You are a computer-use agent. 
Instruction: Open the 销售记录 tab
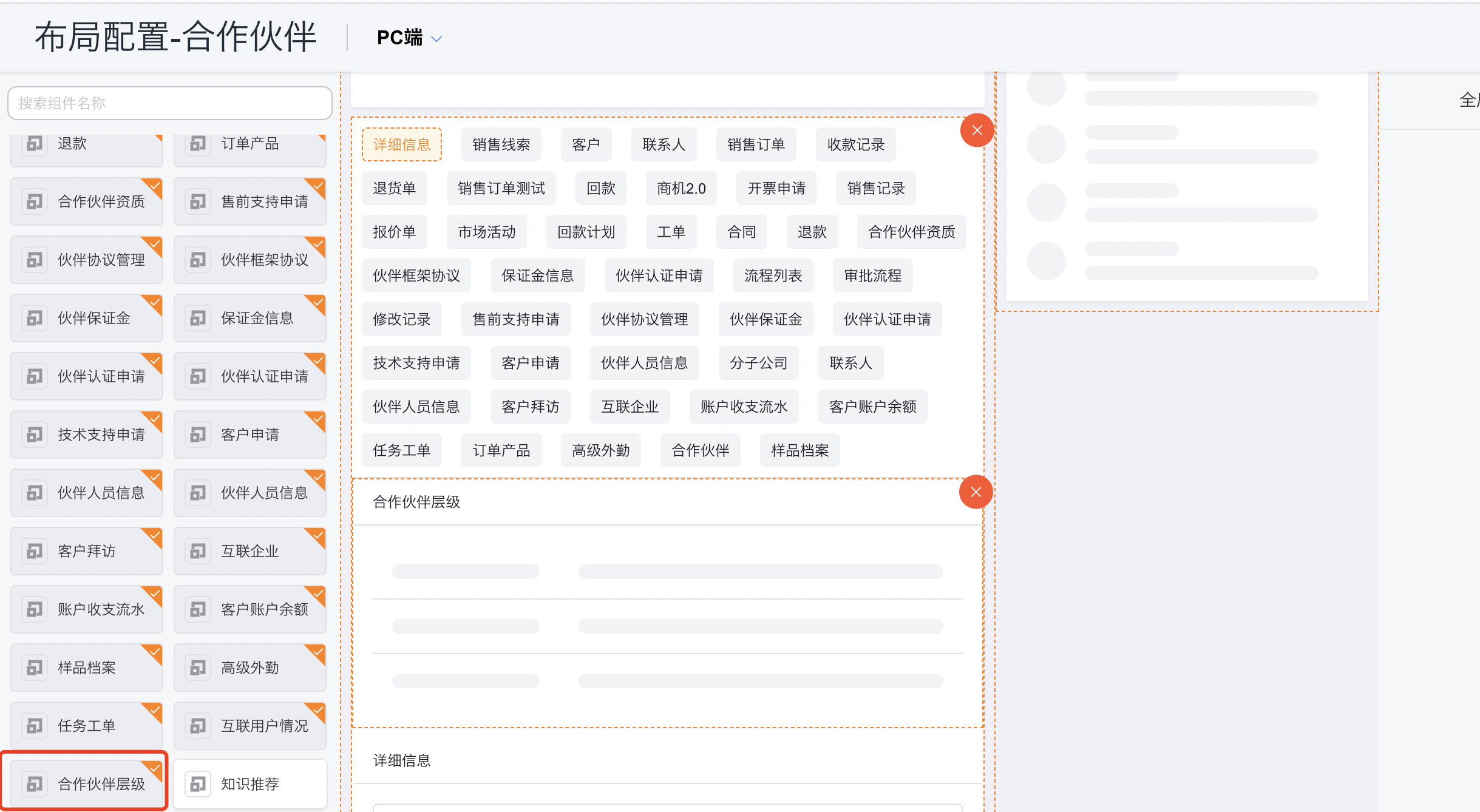pos(876,188)
